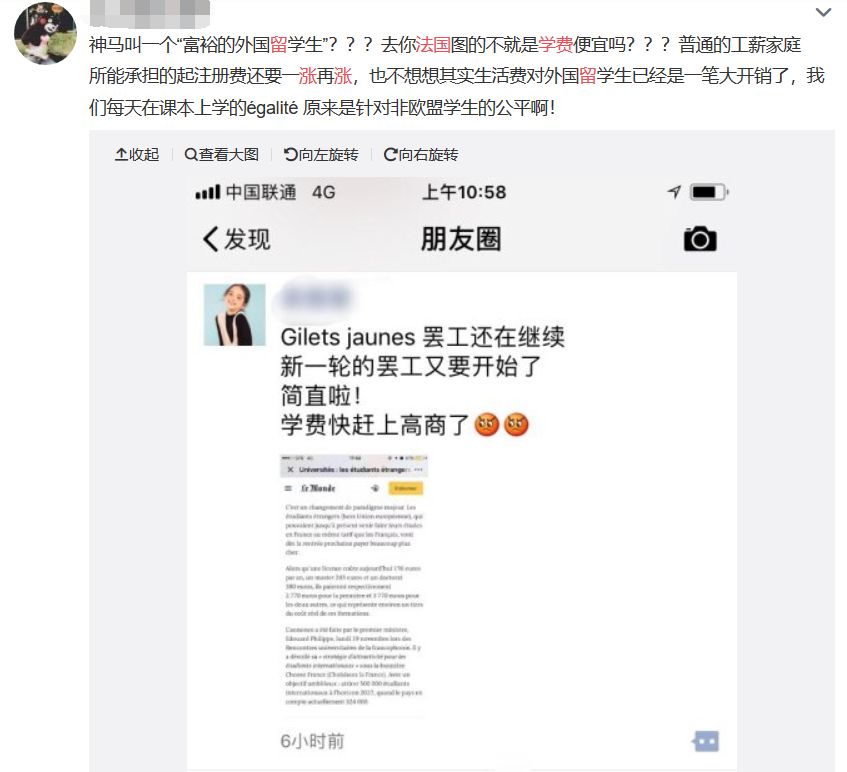Tap the location arrow status icon

point(674,192)
